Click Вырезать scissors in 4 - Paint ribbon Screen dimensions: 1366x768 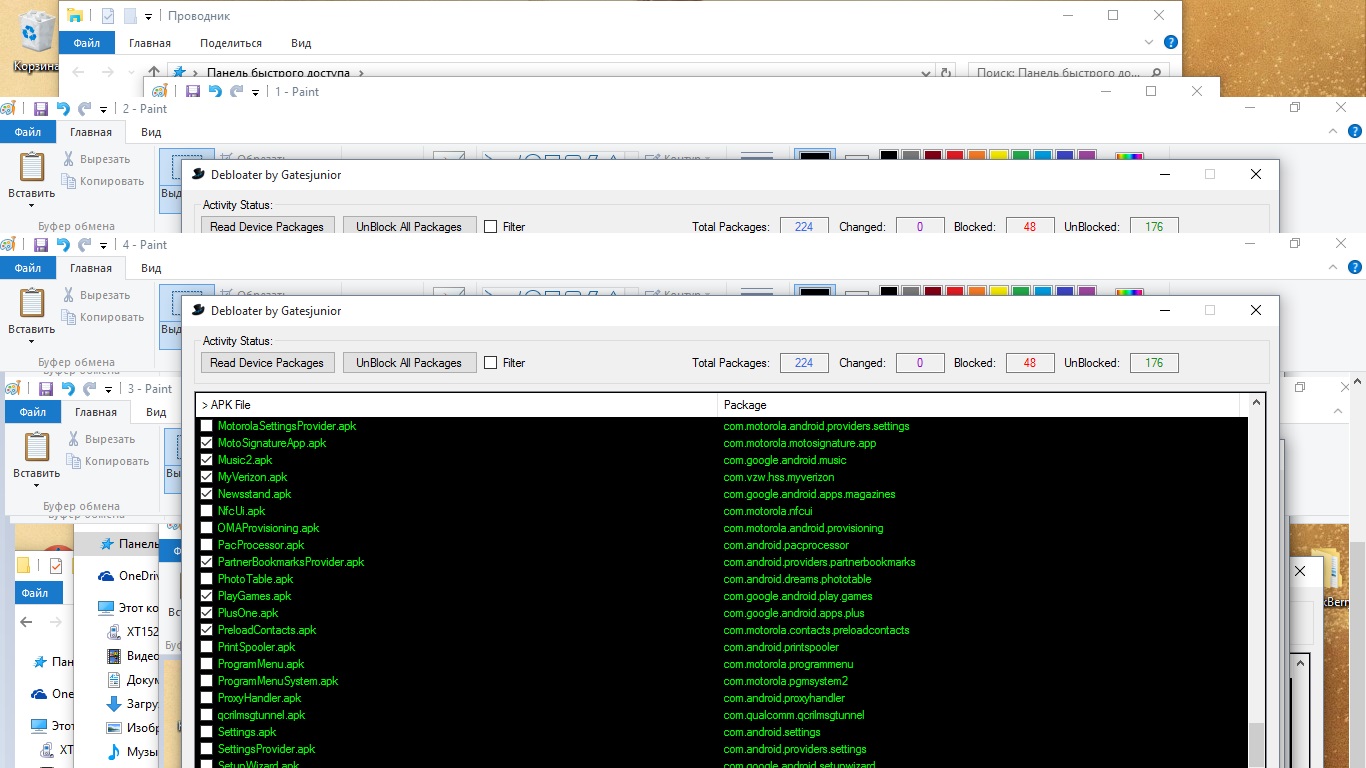pyautogui.click(x=69, y=295)
